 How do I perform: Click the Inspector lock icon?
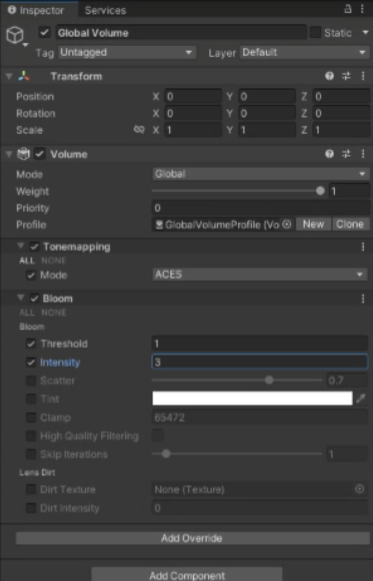point(347,9)
